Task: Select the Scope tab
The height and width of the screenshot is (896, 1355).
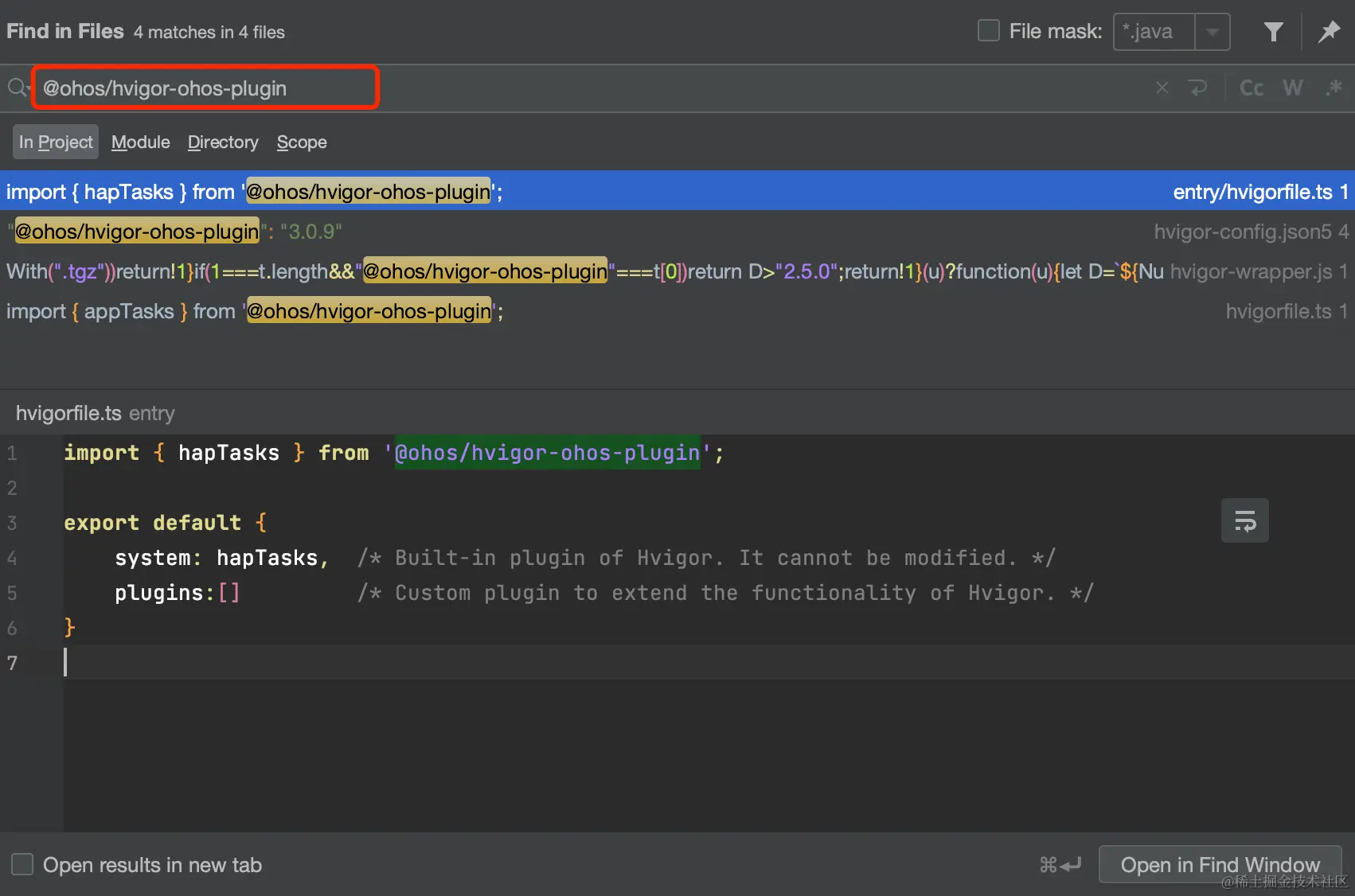Action: (302, 142)
